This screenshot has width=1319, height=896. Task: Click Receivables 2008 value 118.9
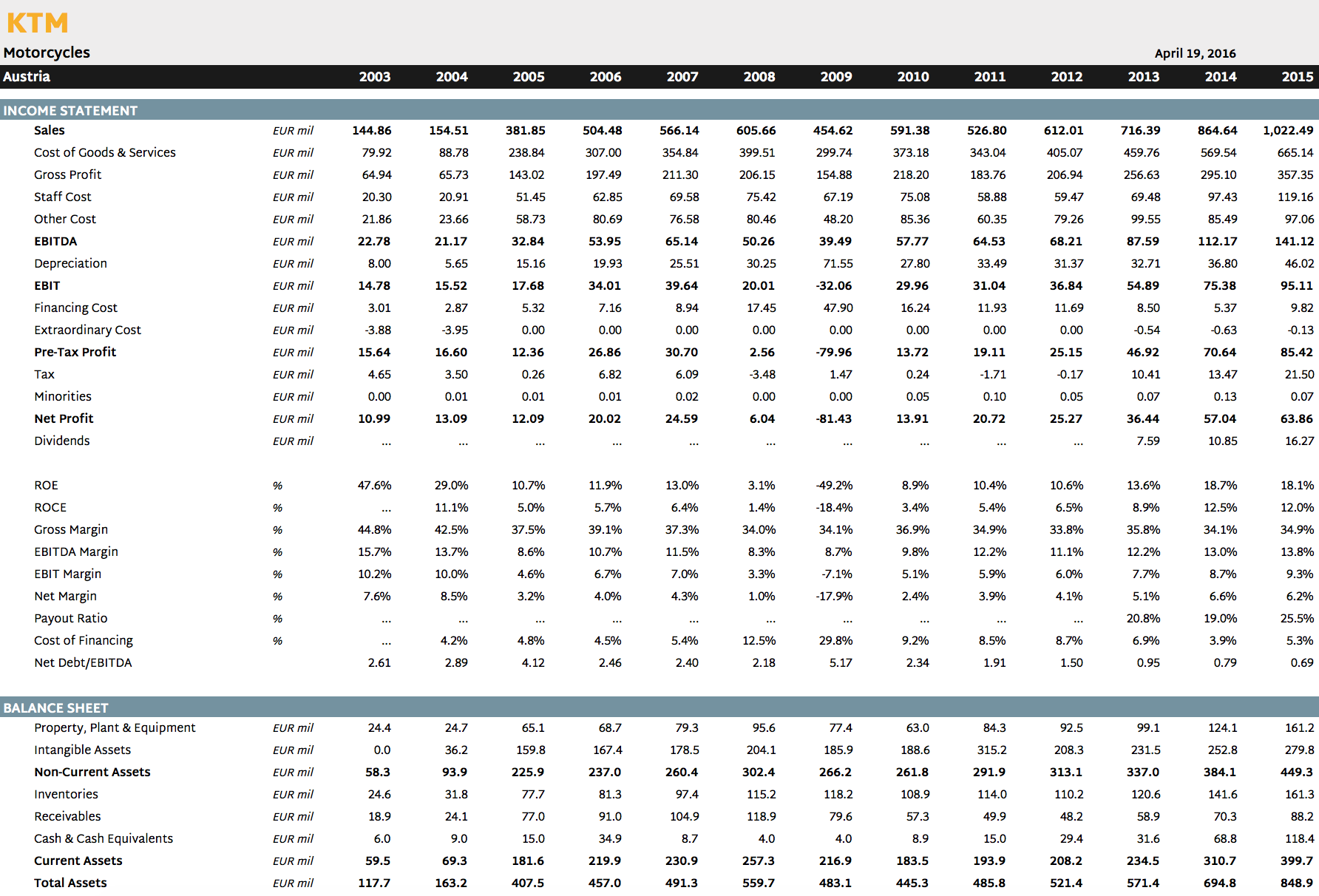(761, 816)
